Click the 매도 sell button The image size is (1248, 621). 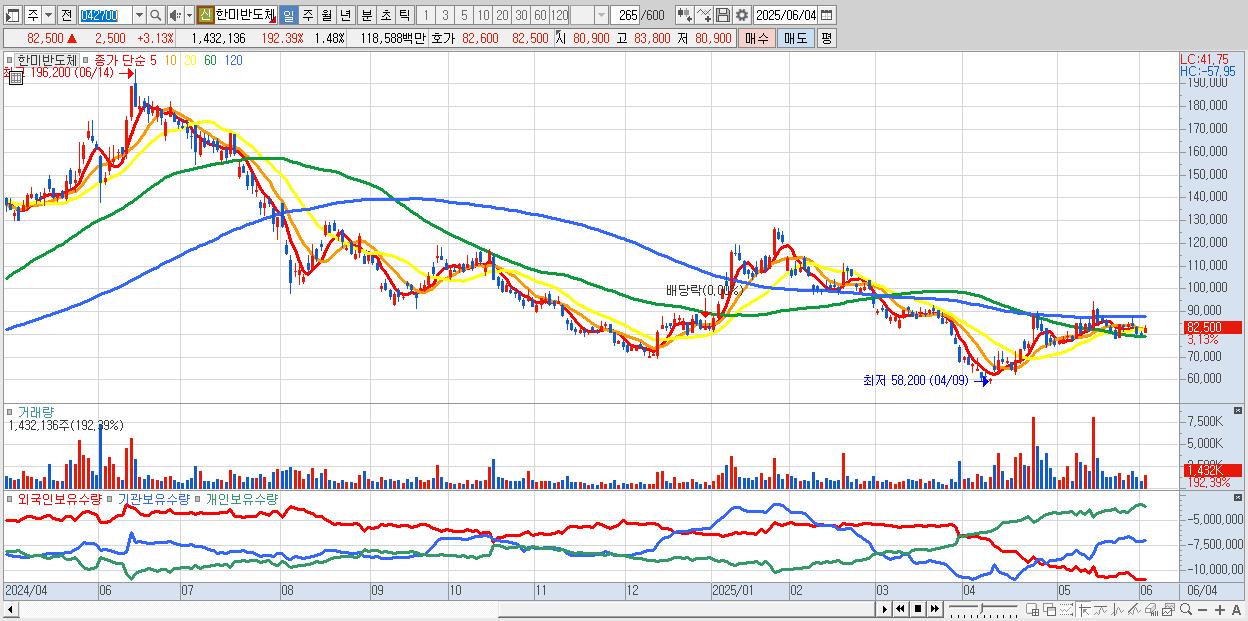[x=795, y=38]
